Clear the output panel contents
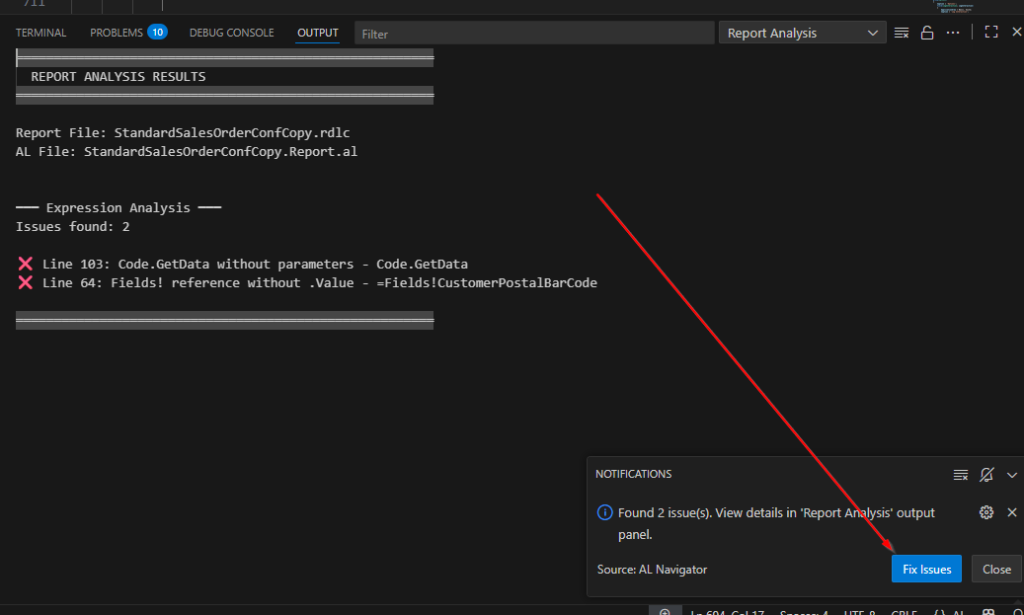Viewport: 1024px width, 615px height. [901, 33]
